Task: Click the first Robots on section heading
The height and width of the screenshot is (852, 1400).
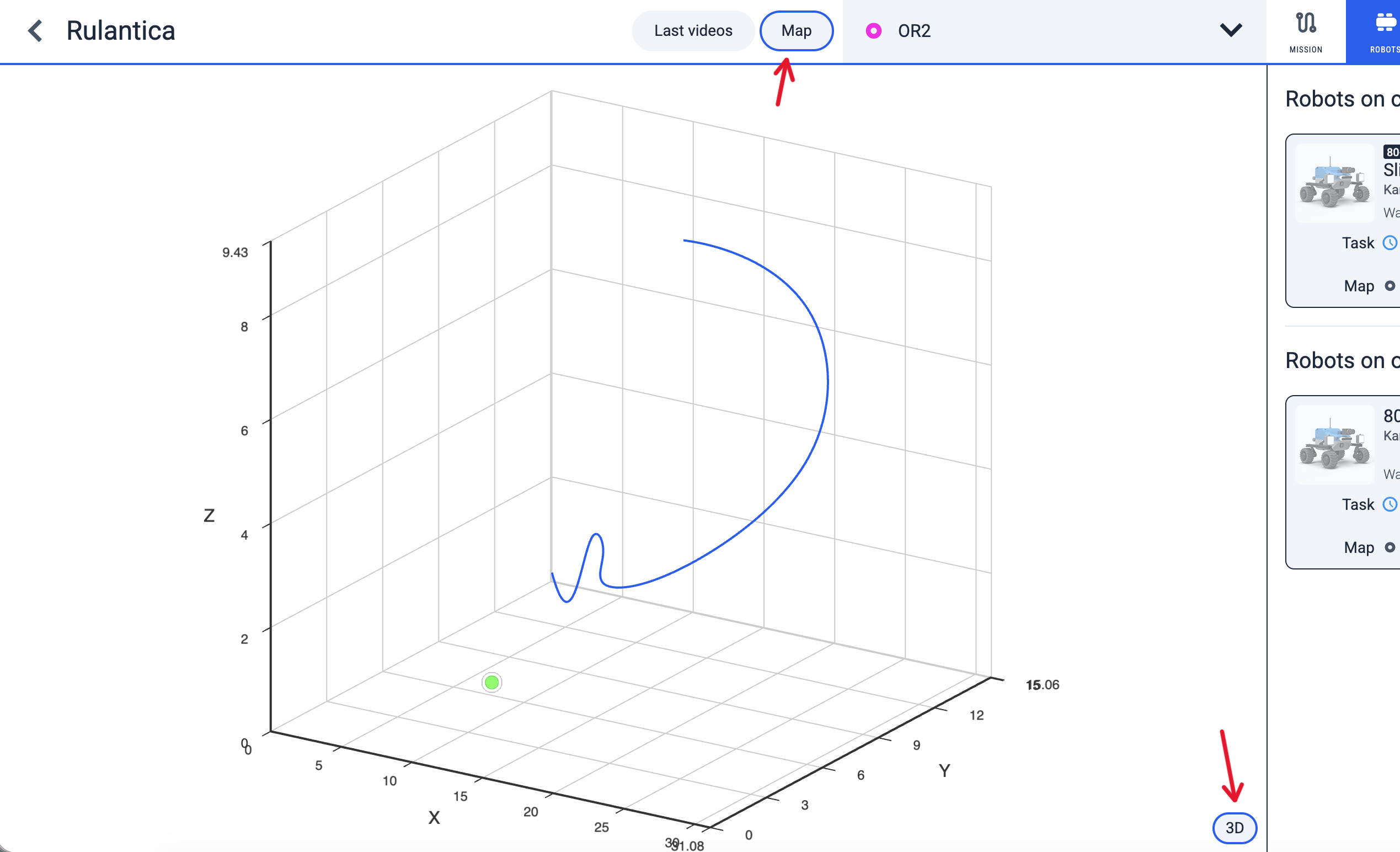Action: pos(1341,99)
